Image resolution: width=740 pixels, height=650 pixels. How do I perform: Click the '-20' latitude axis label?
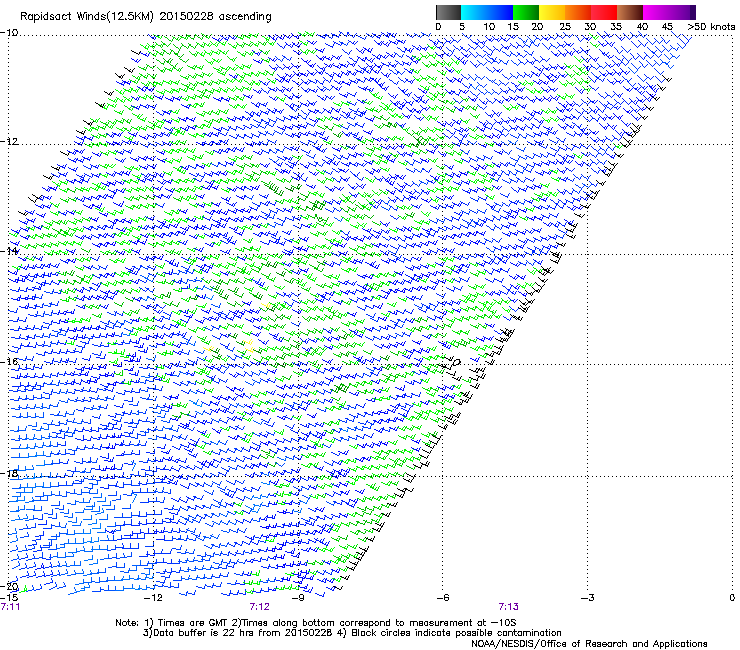tap(9, 587)
